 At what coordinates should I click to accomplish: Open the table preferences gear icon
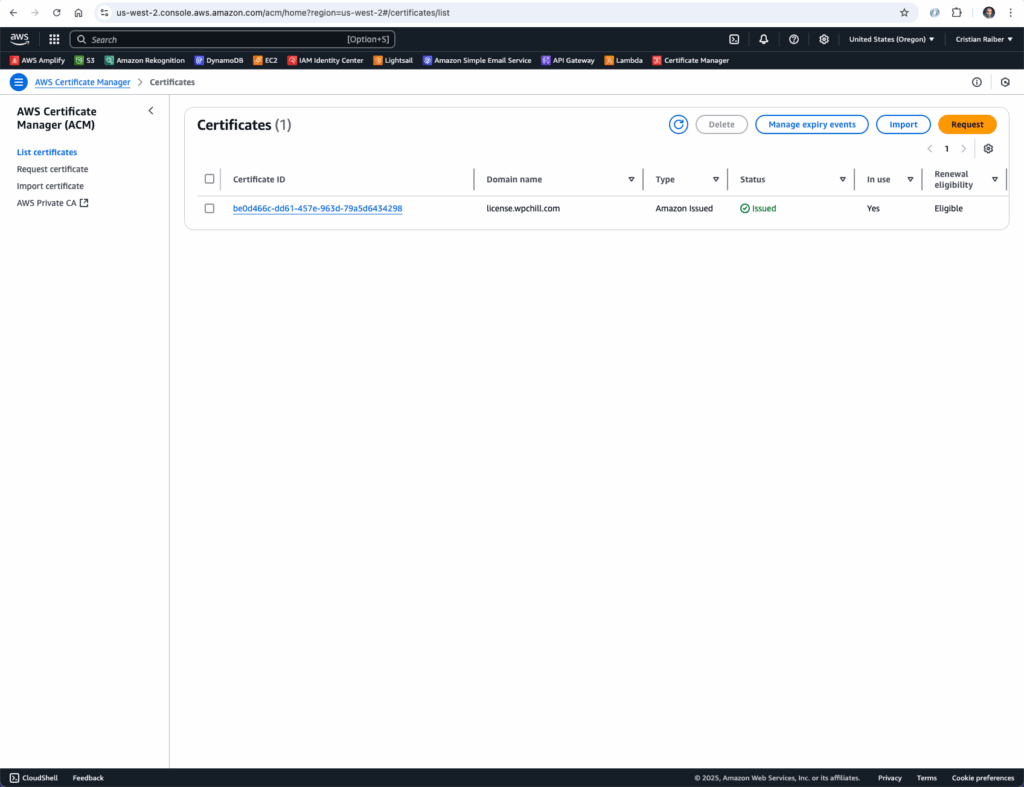[988, 149]
